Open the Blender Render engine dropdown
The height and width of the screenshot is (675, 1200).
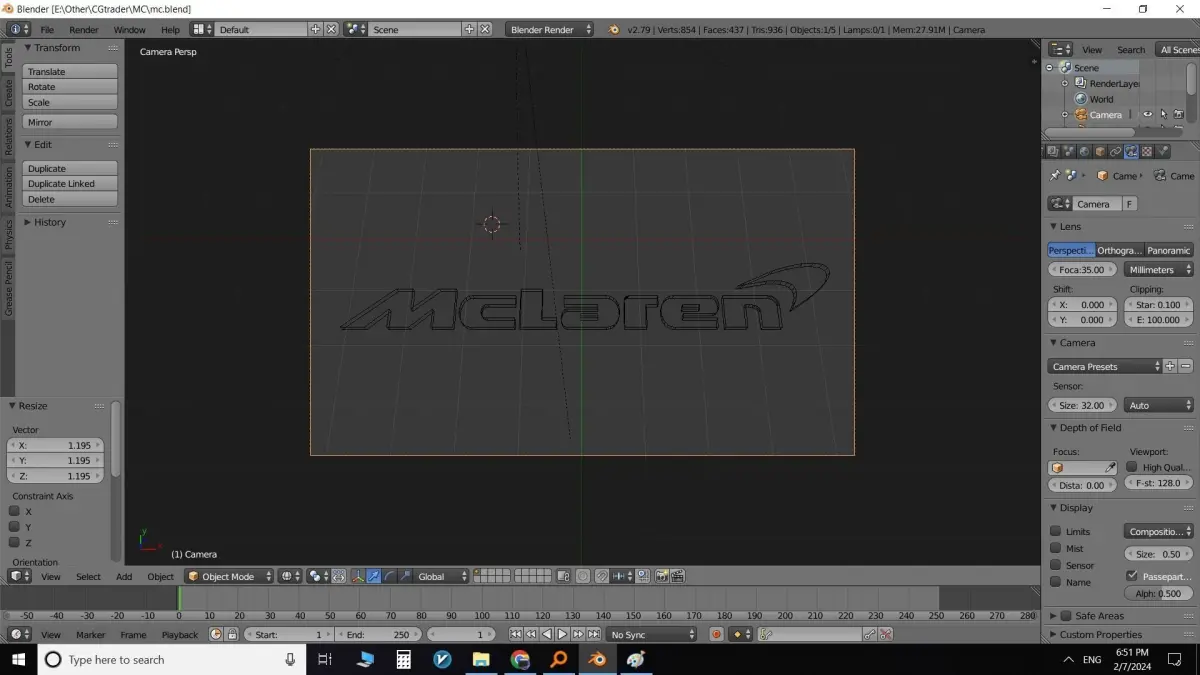click(x=550, y=29)
